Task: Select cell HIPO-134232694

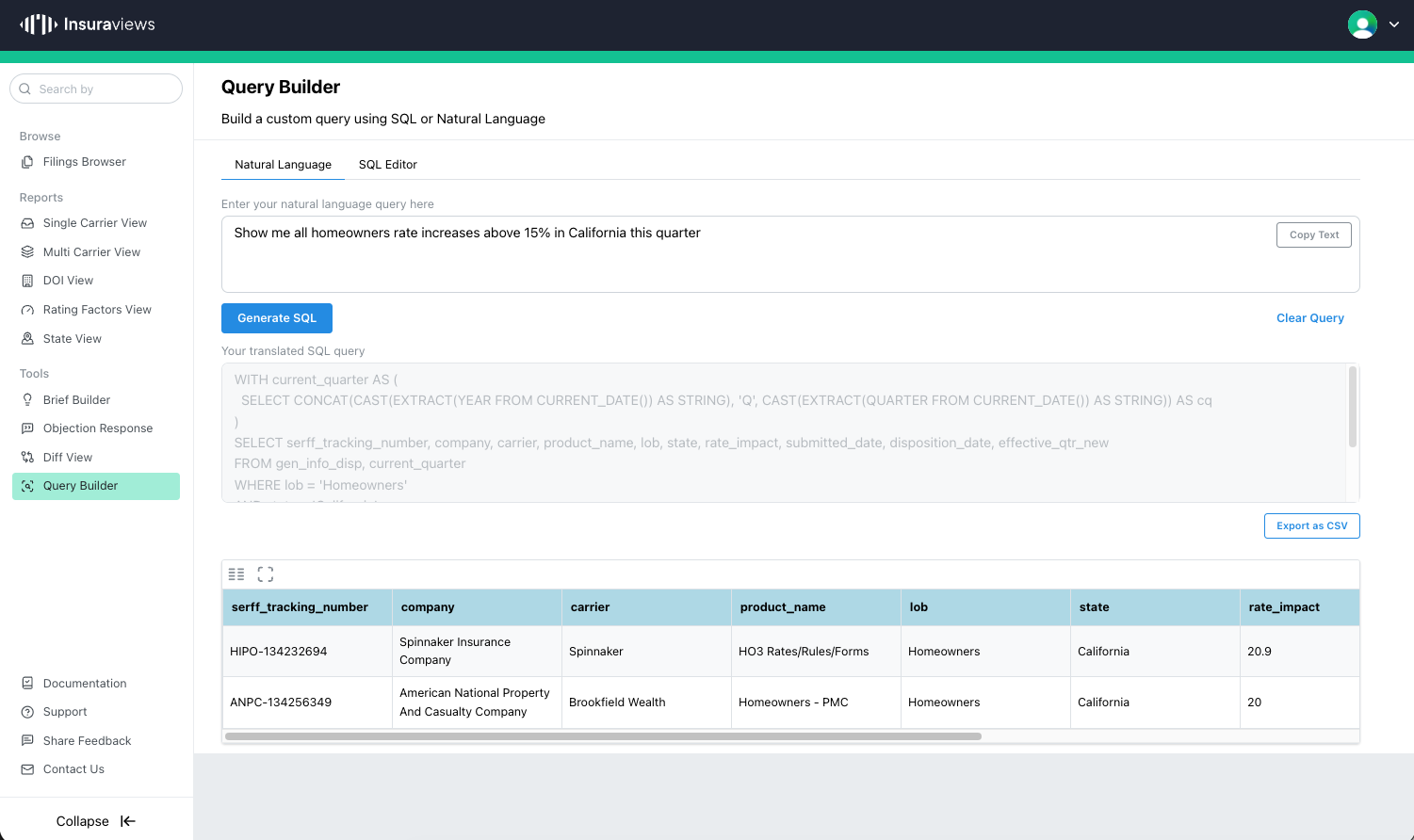Action: point(307,652)
